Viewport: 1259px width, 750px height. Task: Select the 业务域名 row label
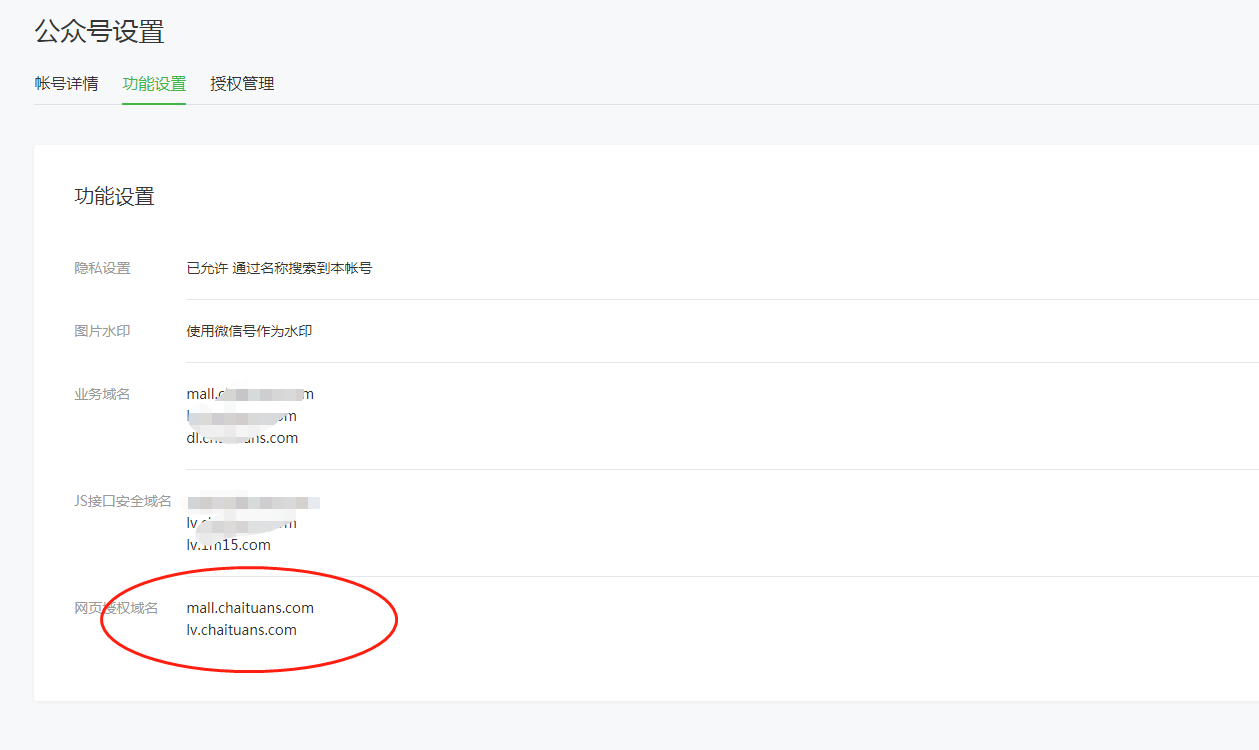coord(102,394)
